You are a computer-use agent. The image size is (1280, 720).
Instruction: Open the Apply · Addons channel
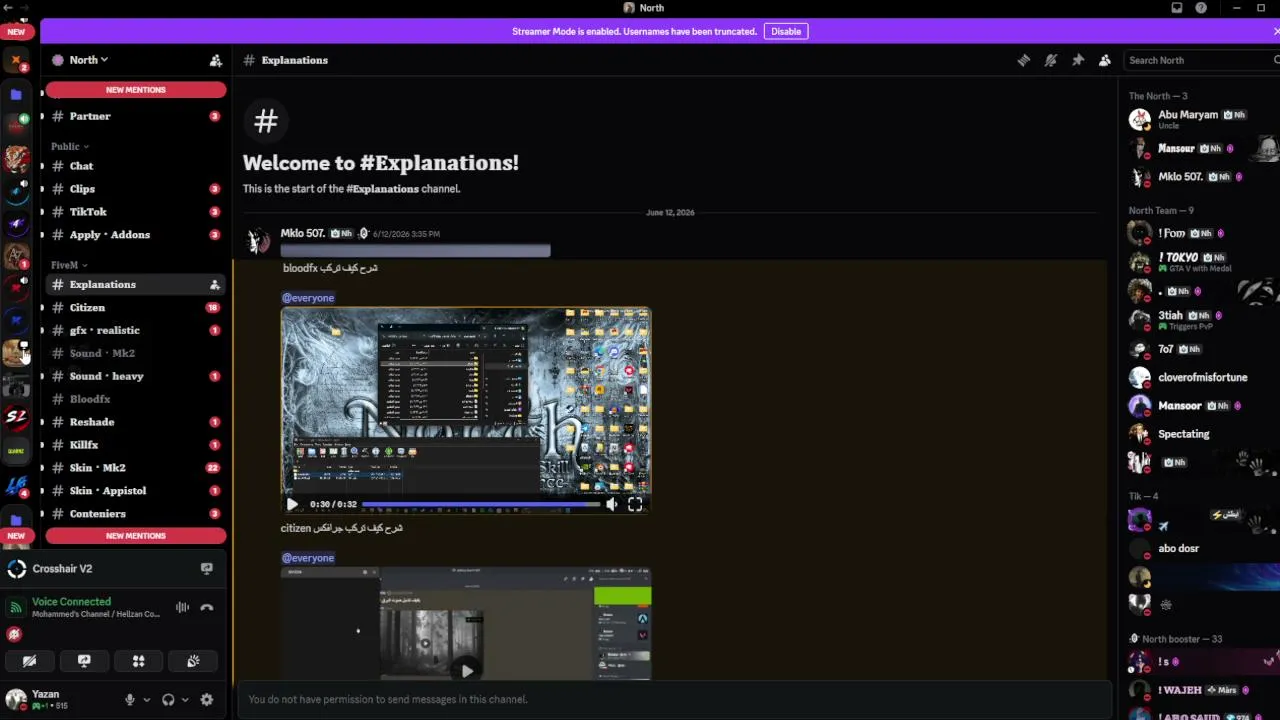(x=136, y=235)
